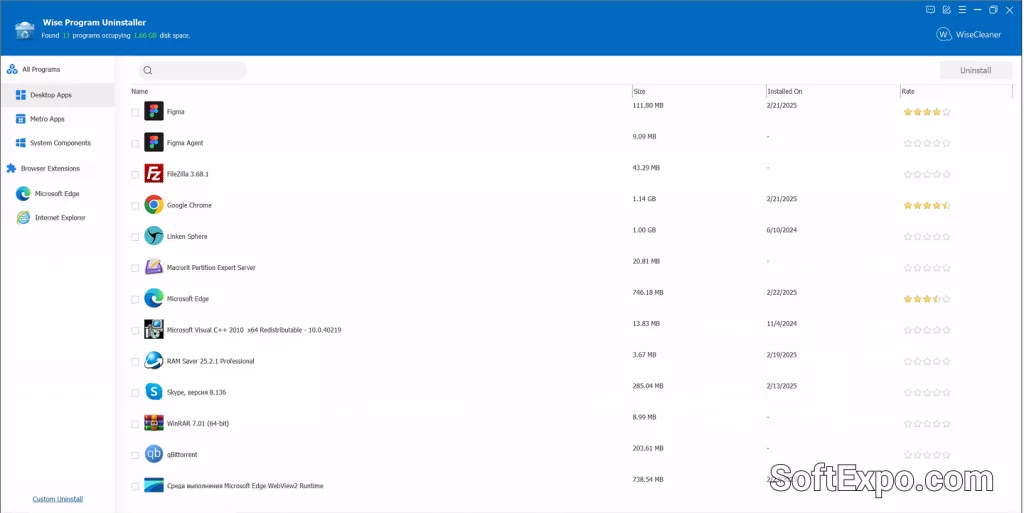Screen dimensions: 1024x513
Task: Click the Figma star rating
Action: (x=927, y=112)
